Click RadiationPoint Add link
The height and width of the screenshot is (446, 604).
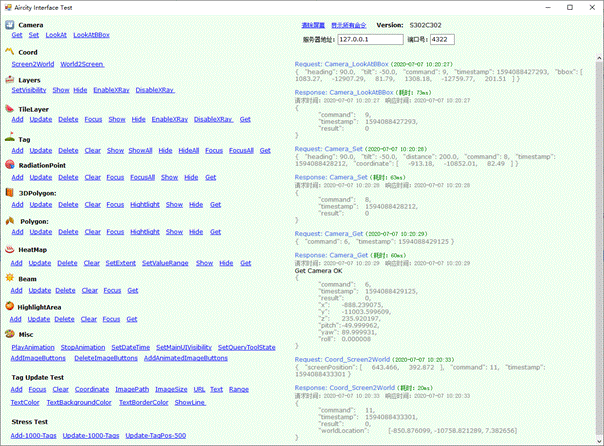click(17, 177)
